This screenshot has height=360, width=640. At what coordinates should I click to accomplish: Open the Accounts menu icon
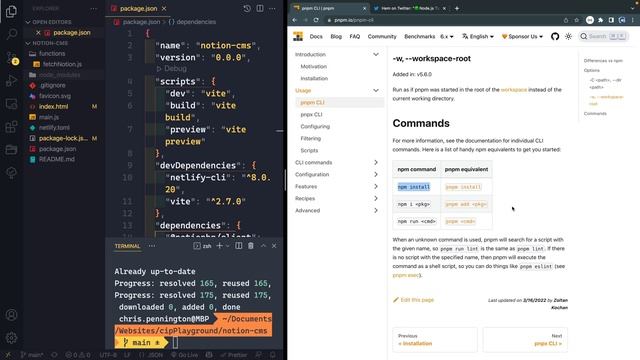11,315
